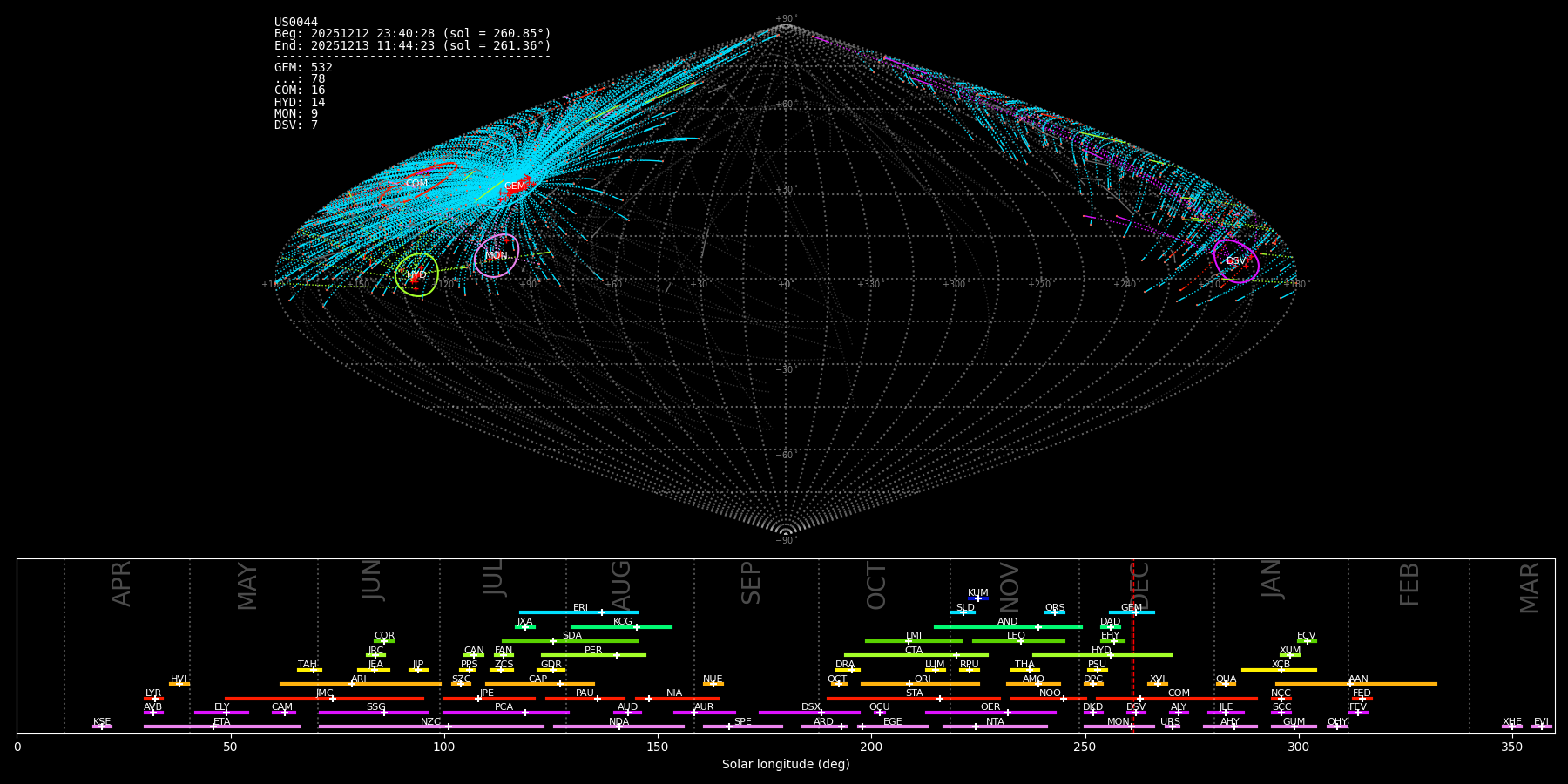
Task: Click the ERI shower bar on timeline
Action: click(578, 612)
